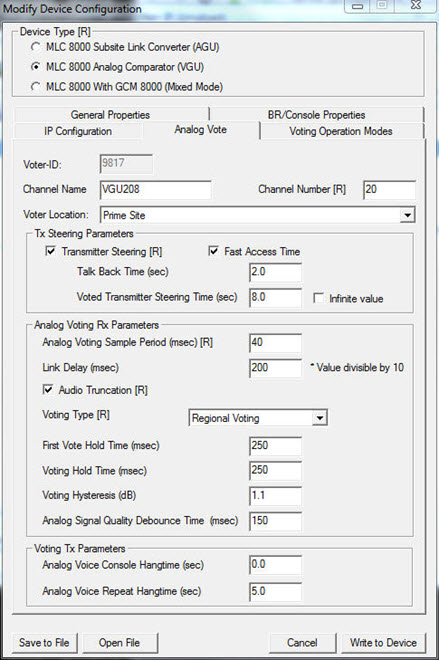The height and width of the screenshot is (660, 439).
Task: Click Save to File button
Action: coord(44,642)
